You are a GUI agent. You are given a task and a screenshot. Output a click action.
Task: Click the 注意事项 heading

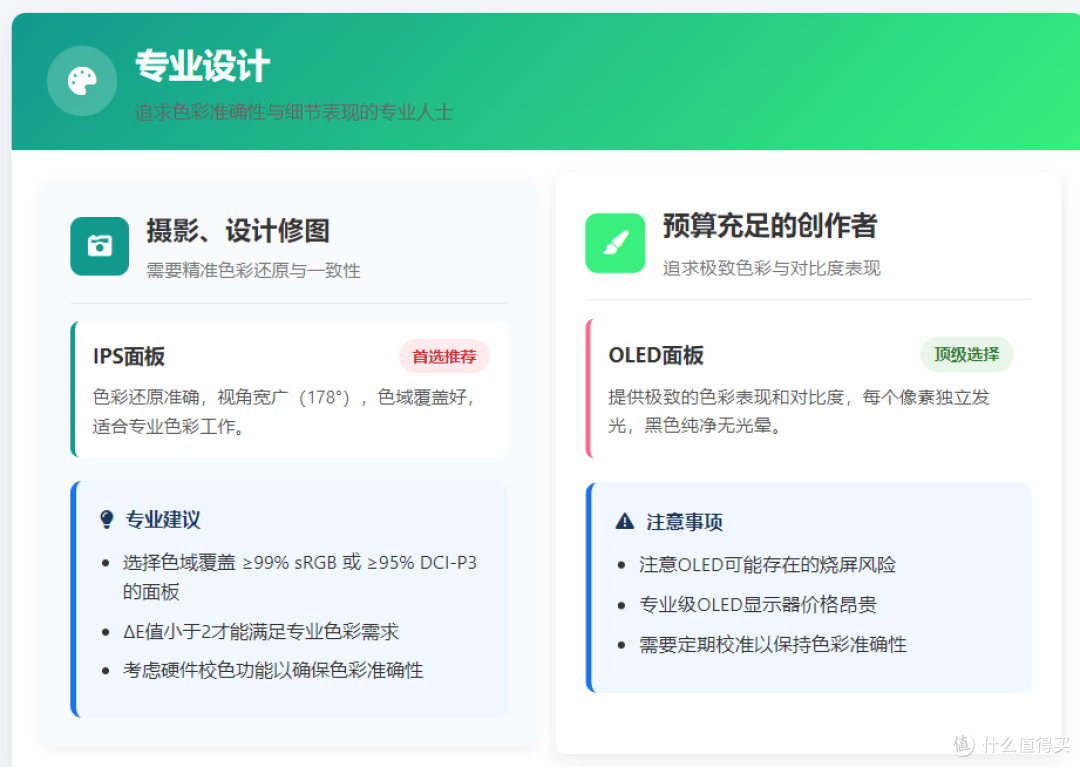(685, 522)
